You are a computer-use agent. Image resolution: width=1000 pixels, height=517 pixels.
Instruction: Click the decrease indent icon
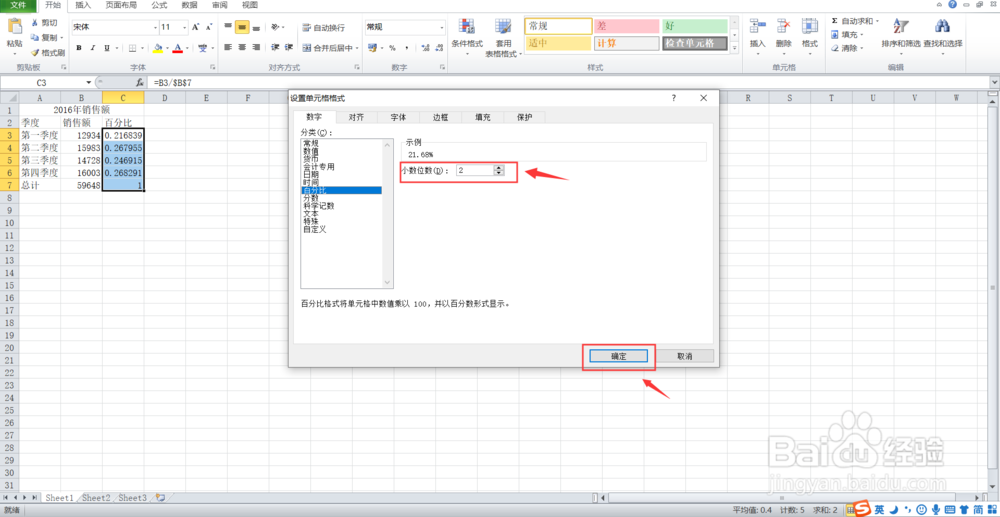point(276,48)
